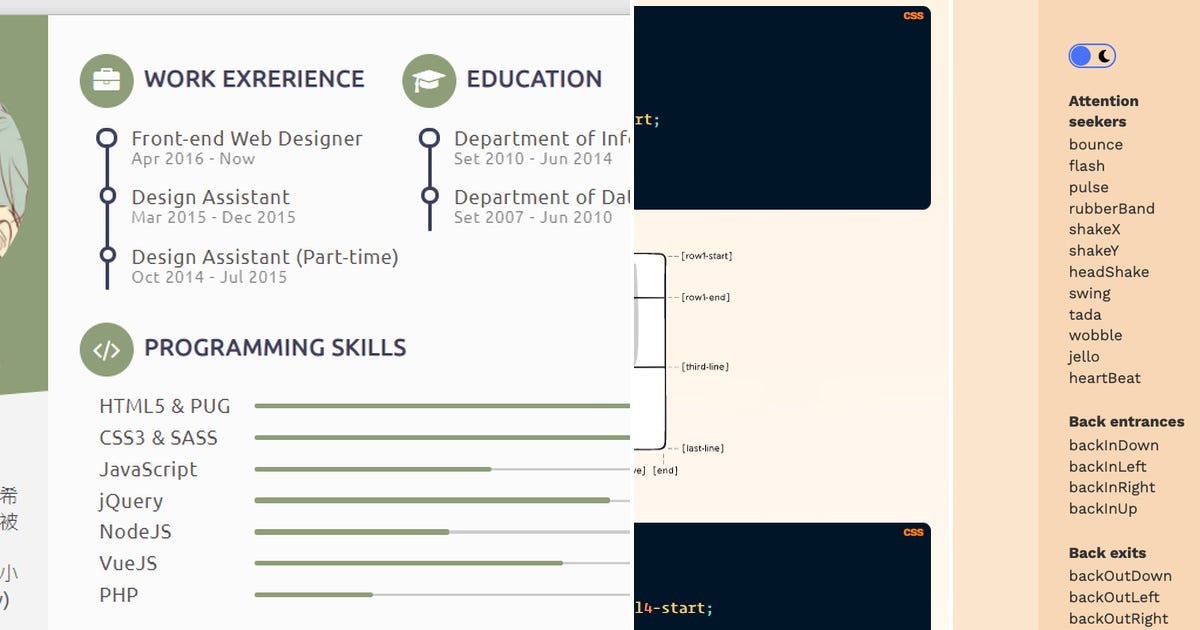Screen dimensions: 1200x630
Task: Select backInDown under Back entrances
Action: (x=1114, y=445)
